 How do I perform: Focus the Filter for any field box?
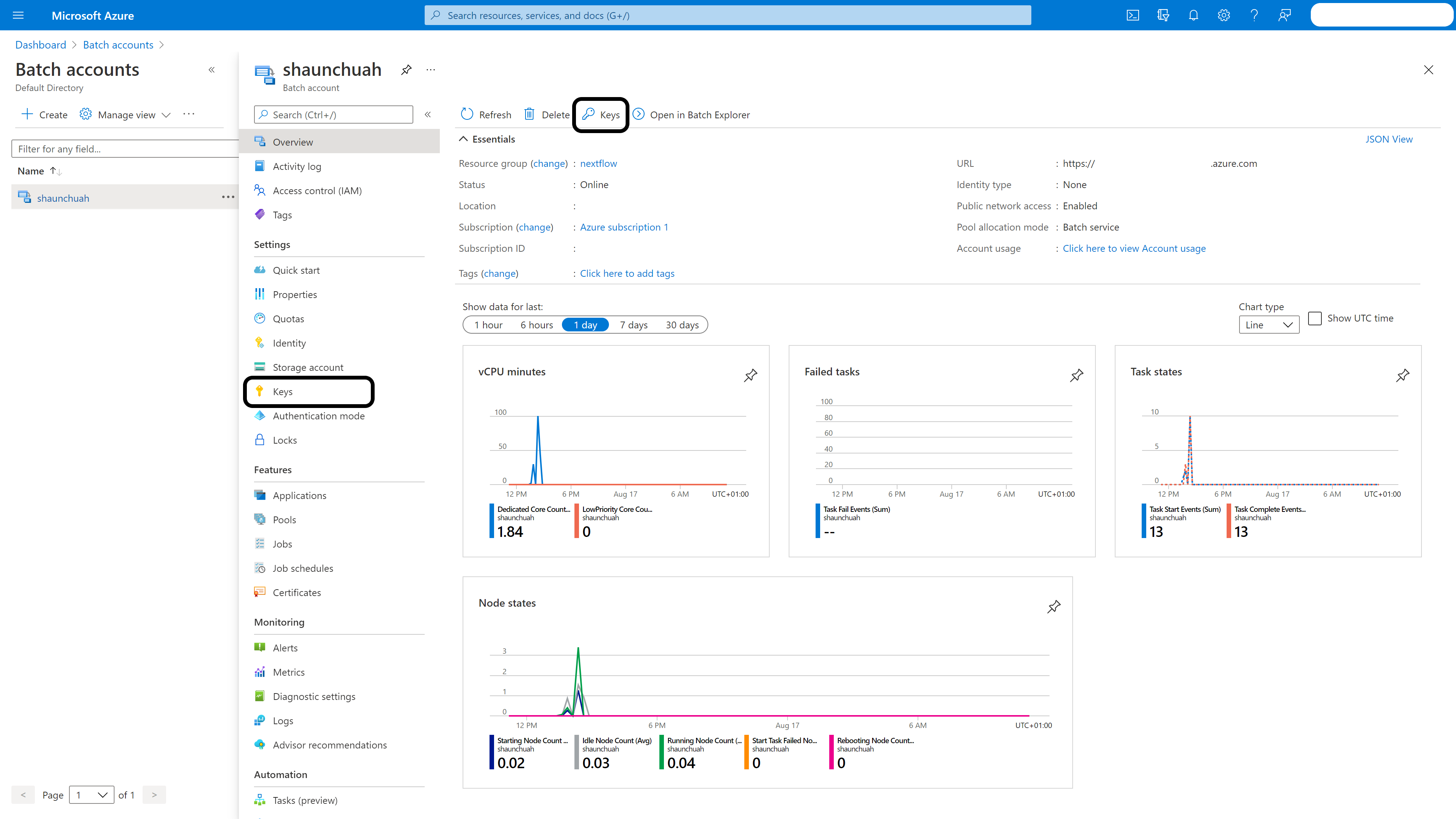(x=125, y=149)
